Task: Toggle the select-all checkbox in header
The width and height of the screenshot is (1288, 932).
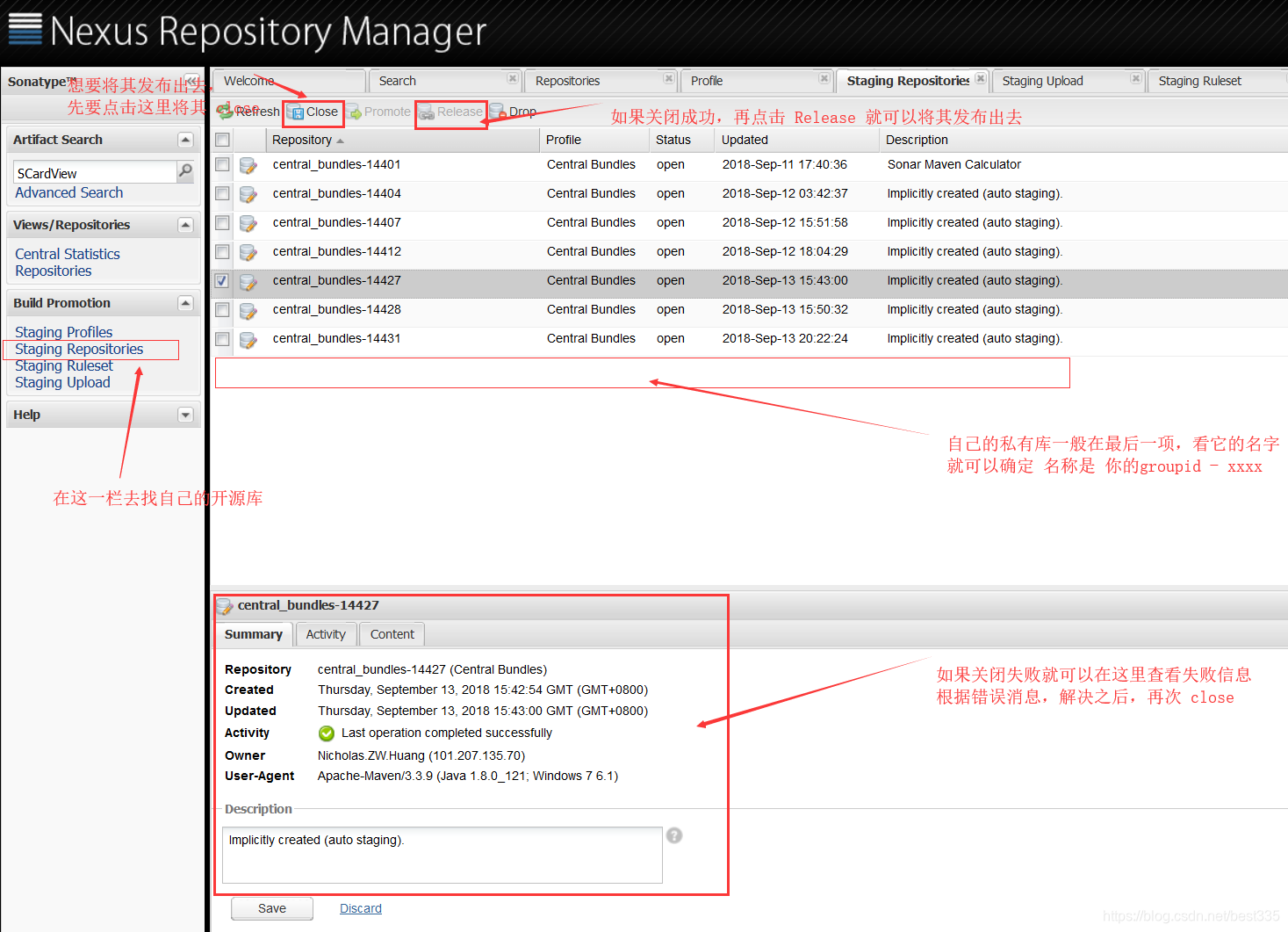Action: (x=223, y=140)
